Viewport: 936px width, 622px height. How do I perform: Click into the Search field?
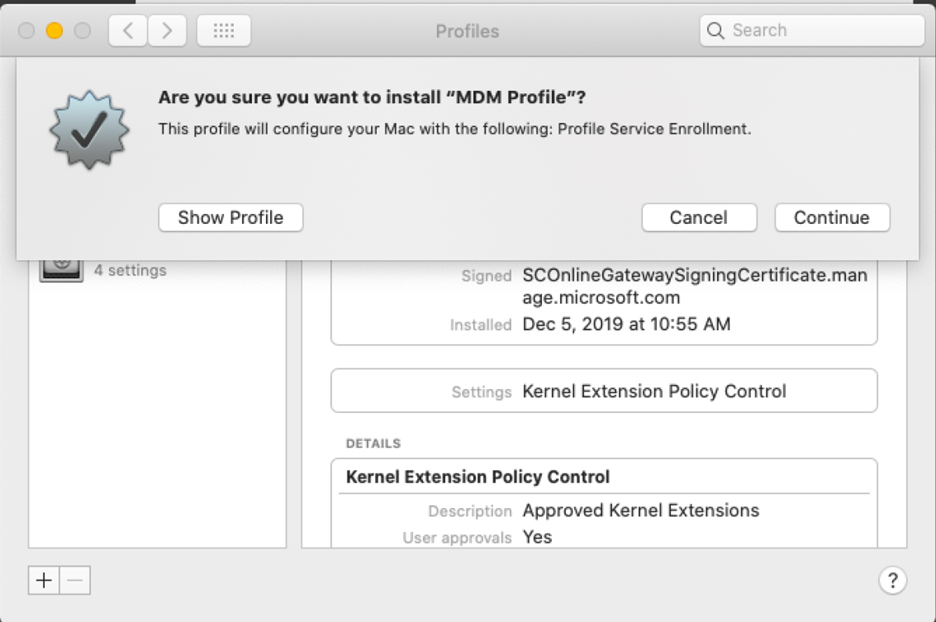click(812, 30)
